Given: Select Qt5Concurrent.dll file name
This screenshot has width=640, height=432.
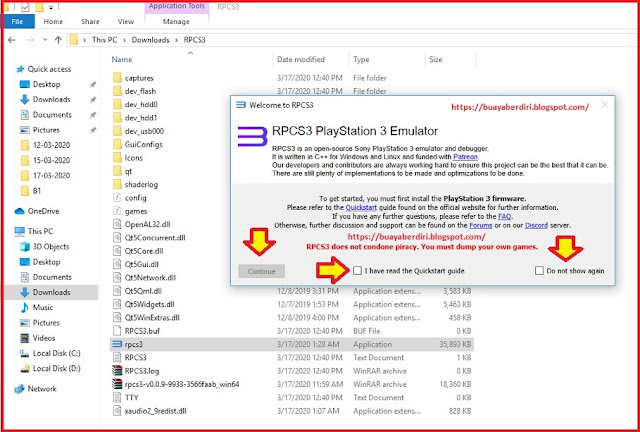Looking at the screenshot, I should click(x=155, y=238).
